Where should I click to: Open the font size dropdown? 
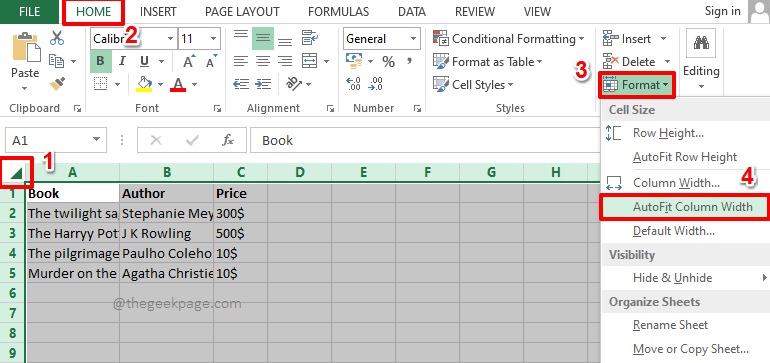tap(214, 39)
